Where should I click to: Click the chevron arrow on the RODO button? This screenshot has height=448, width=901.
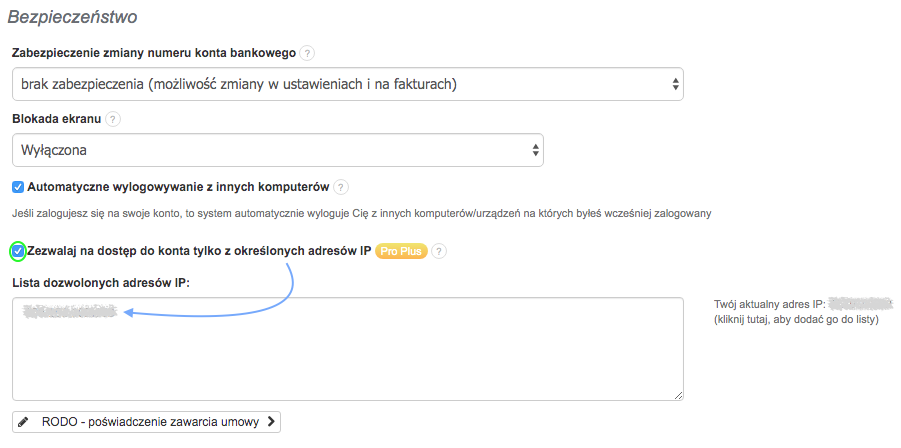tap(270, 422)
